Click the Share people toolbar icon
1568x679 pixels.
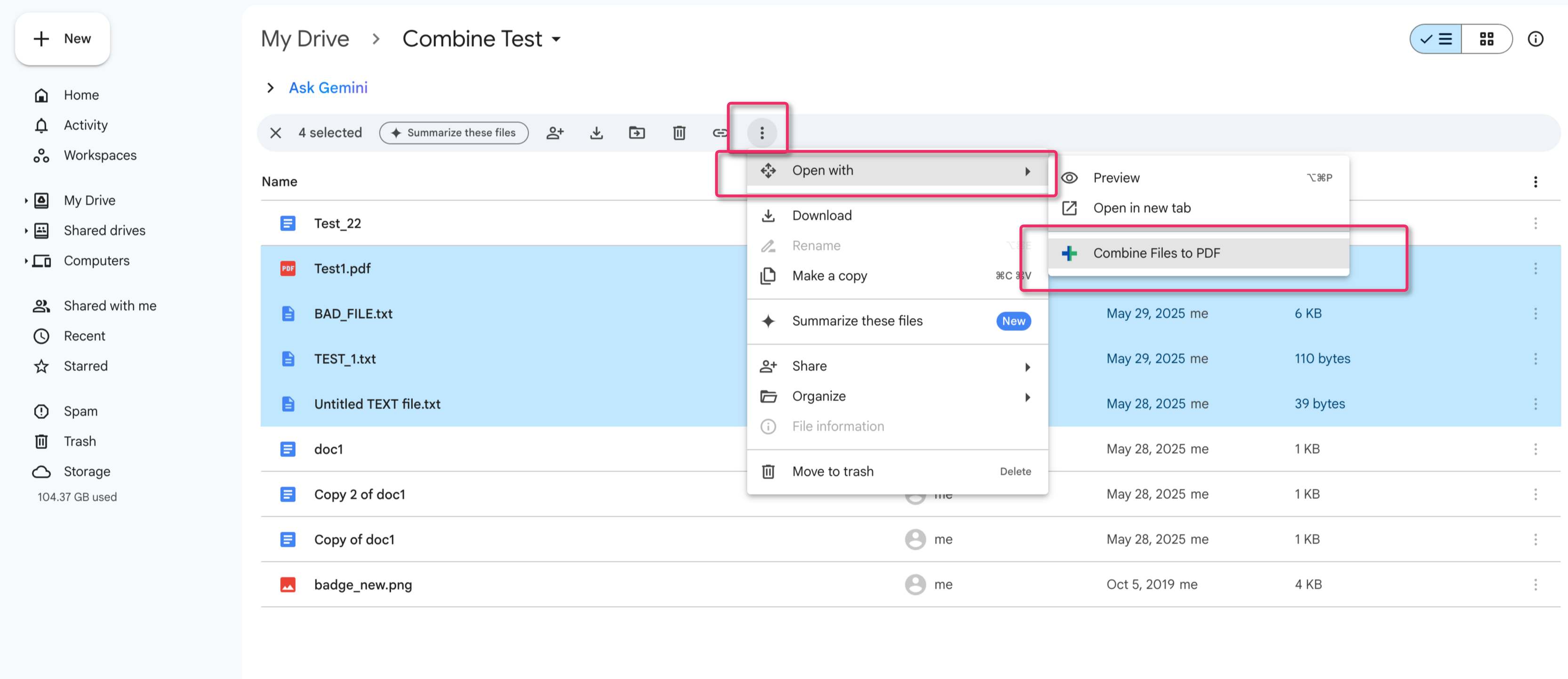[x=555, y=133]
